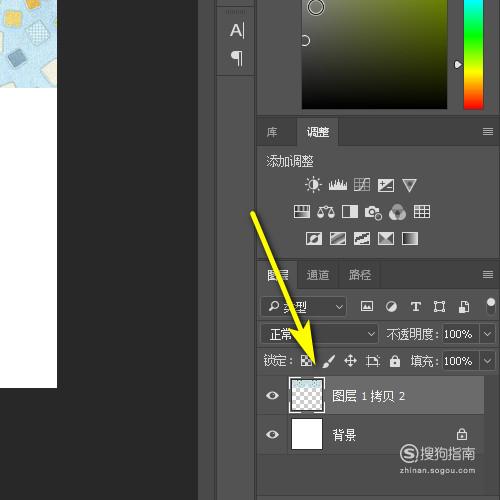Expand the 不透明度 opacity slider arrow
This screenshot has height=500, width=500.
click(487, 334)
